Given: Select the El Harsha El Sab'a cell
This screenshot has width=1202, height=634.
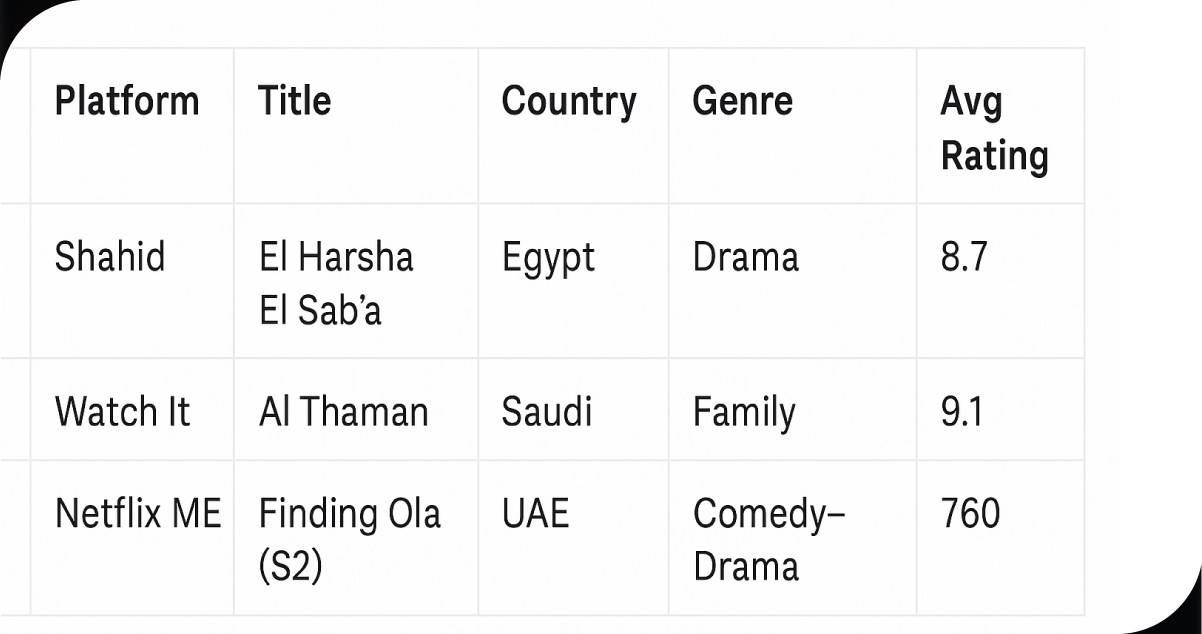Looking at the screenshot, I should [335, 283].
